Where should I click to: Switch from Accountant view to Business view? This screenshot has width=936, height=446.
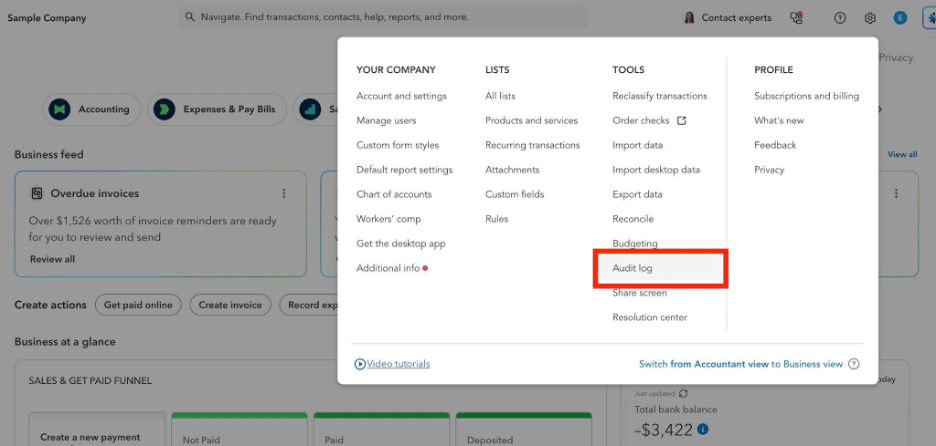click(x=741, y=364)
